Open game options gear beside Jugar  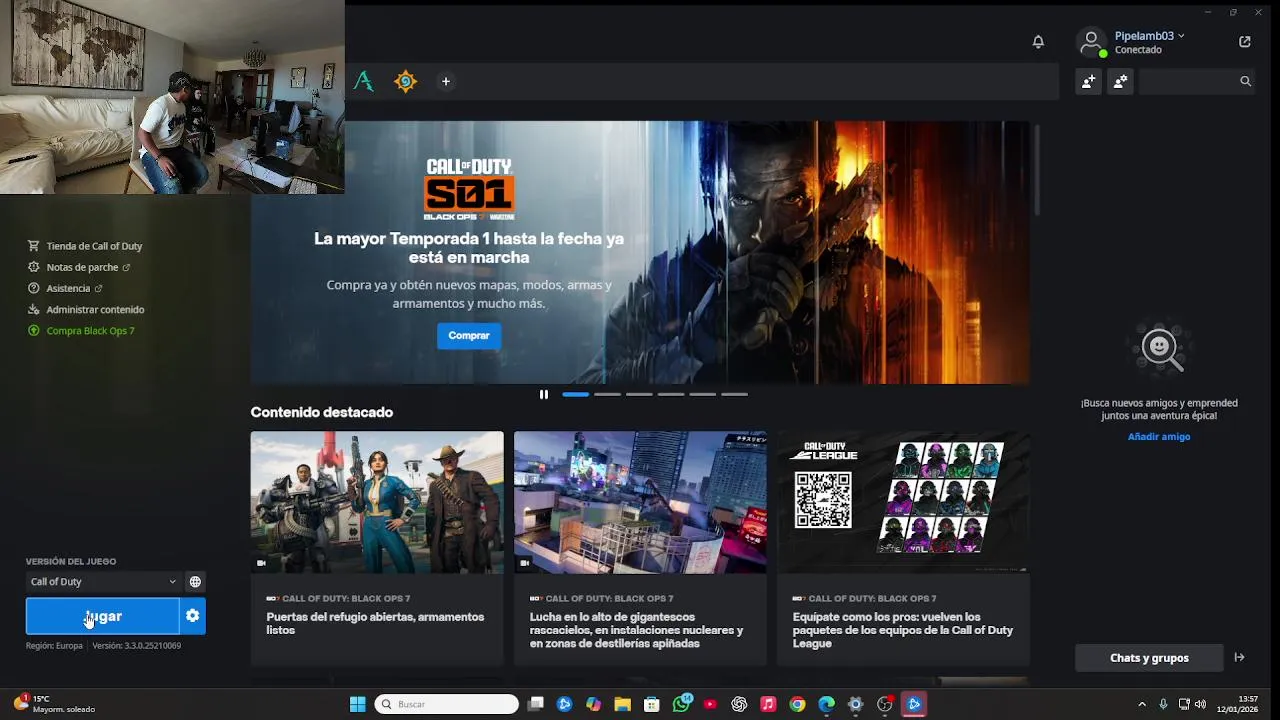click(193, 616)
